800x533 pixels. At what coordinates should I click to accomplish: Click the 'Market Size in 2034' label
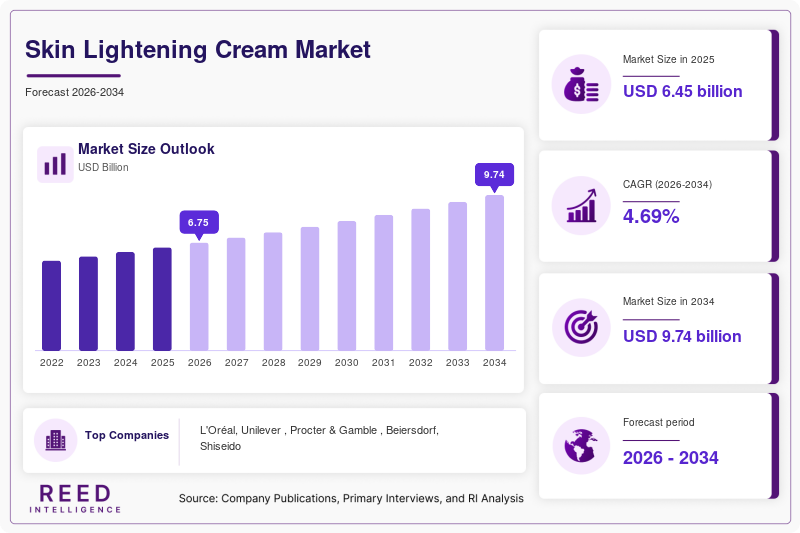click(668, 301)
